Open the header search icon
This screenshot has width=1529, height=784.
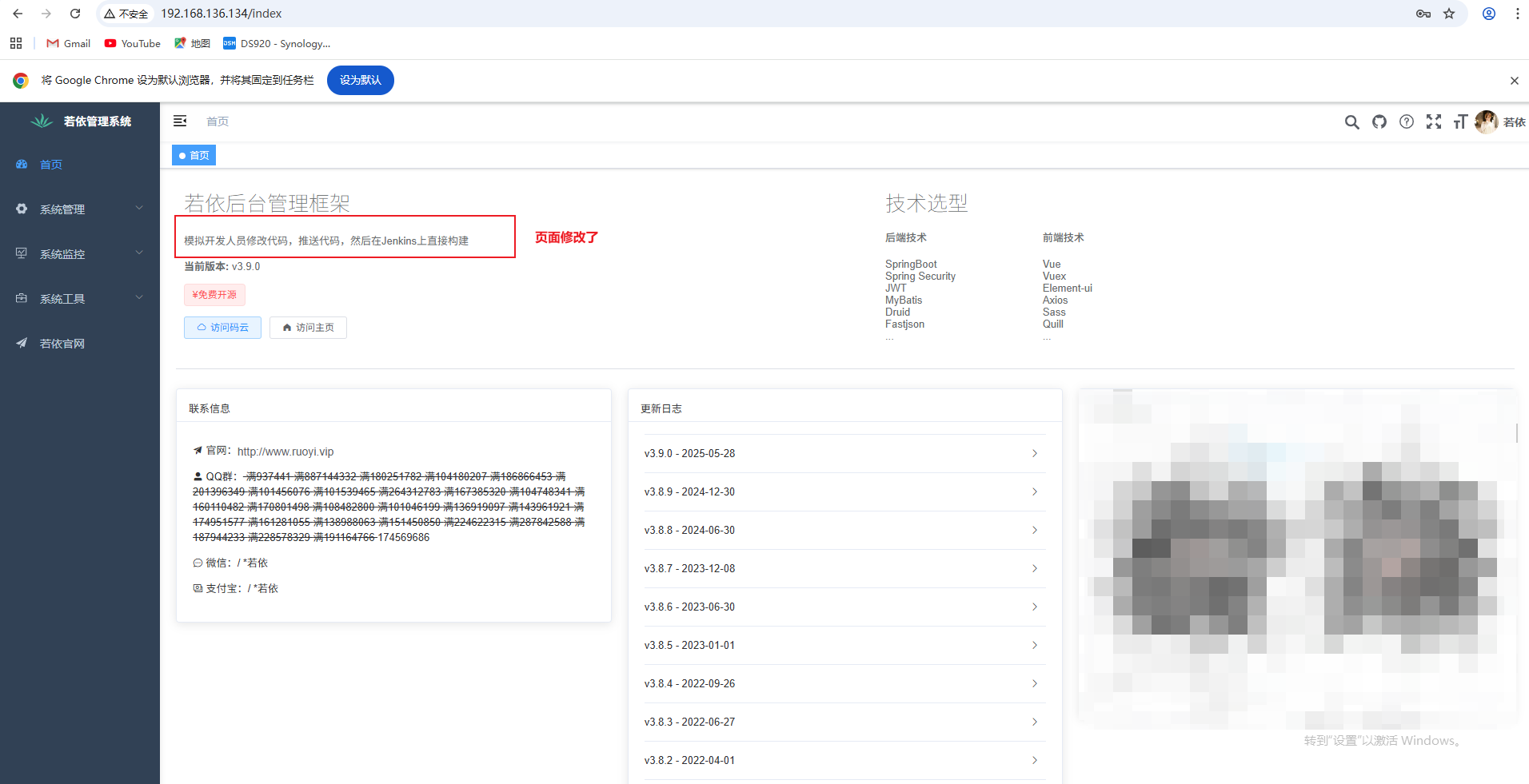click(1352, 121)
